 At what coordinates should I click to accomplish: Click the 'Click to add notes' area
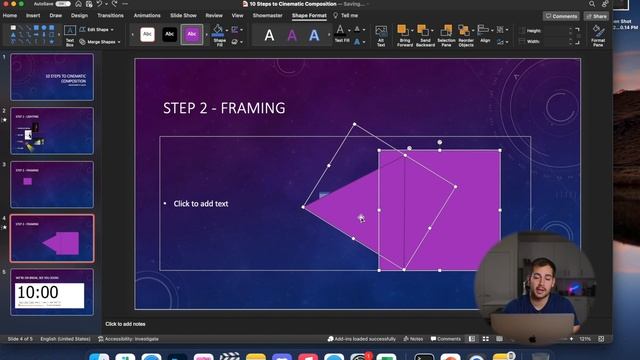coord(125,324)
